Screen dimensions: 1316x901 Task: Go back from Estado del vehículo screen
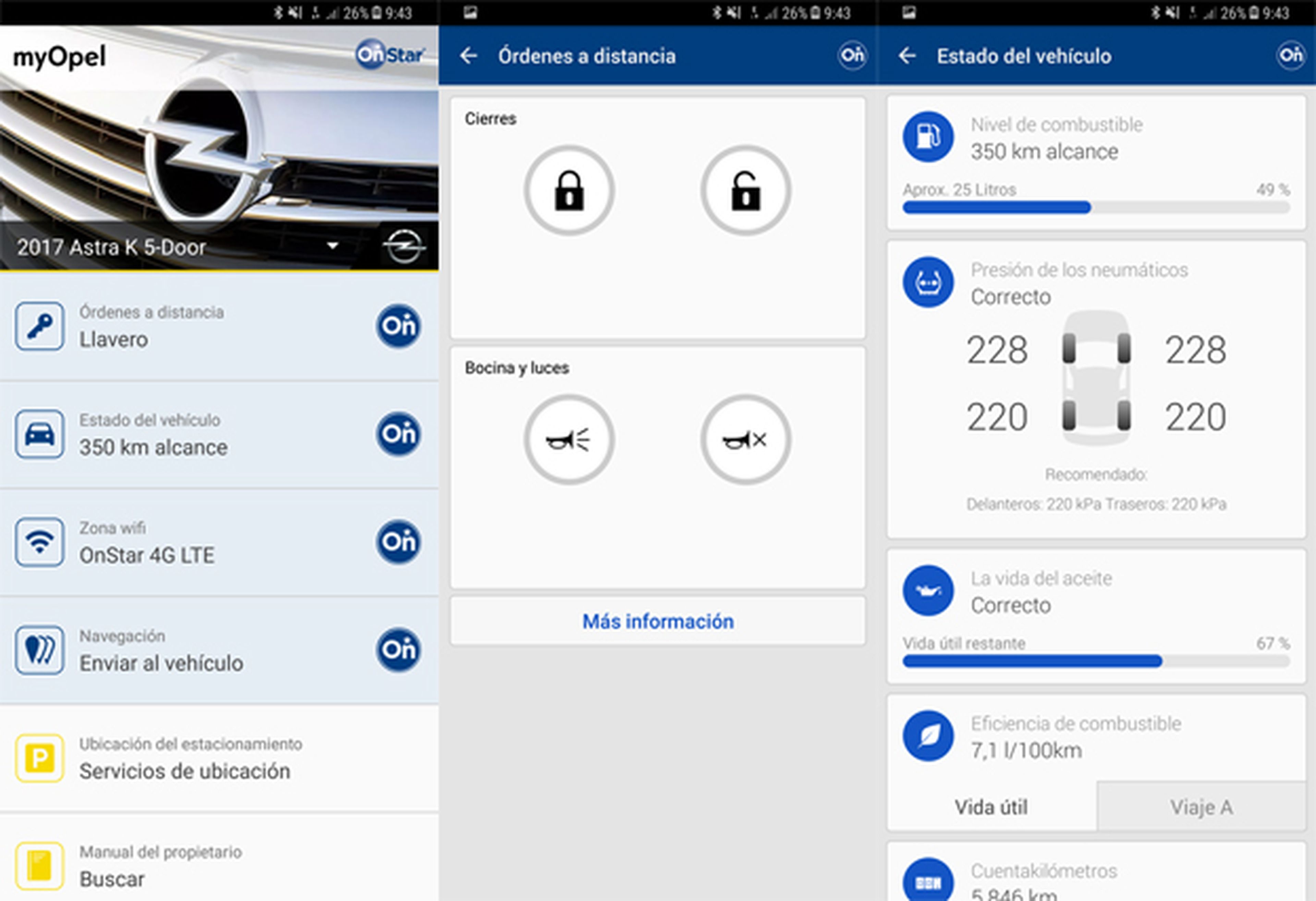click(907, 56)
